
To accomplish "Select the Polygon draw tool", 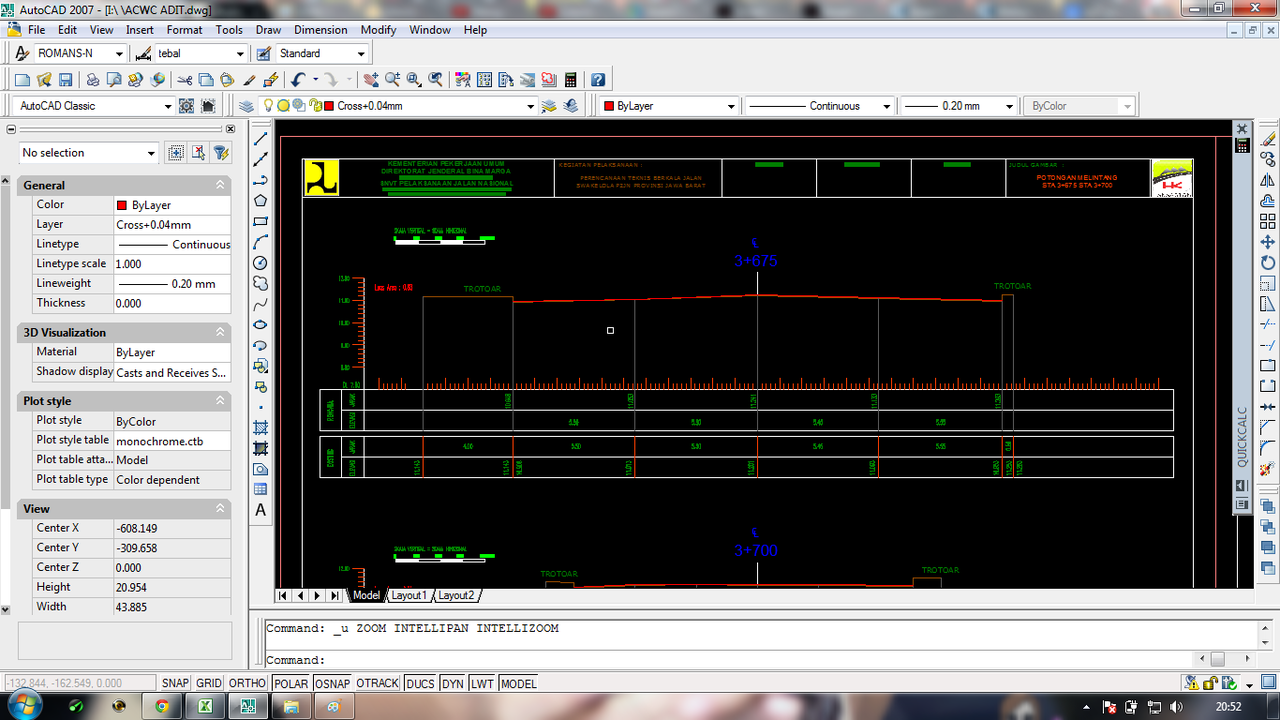I will pos(261,201).
